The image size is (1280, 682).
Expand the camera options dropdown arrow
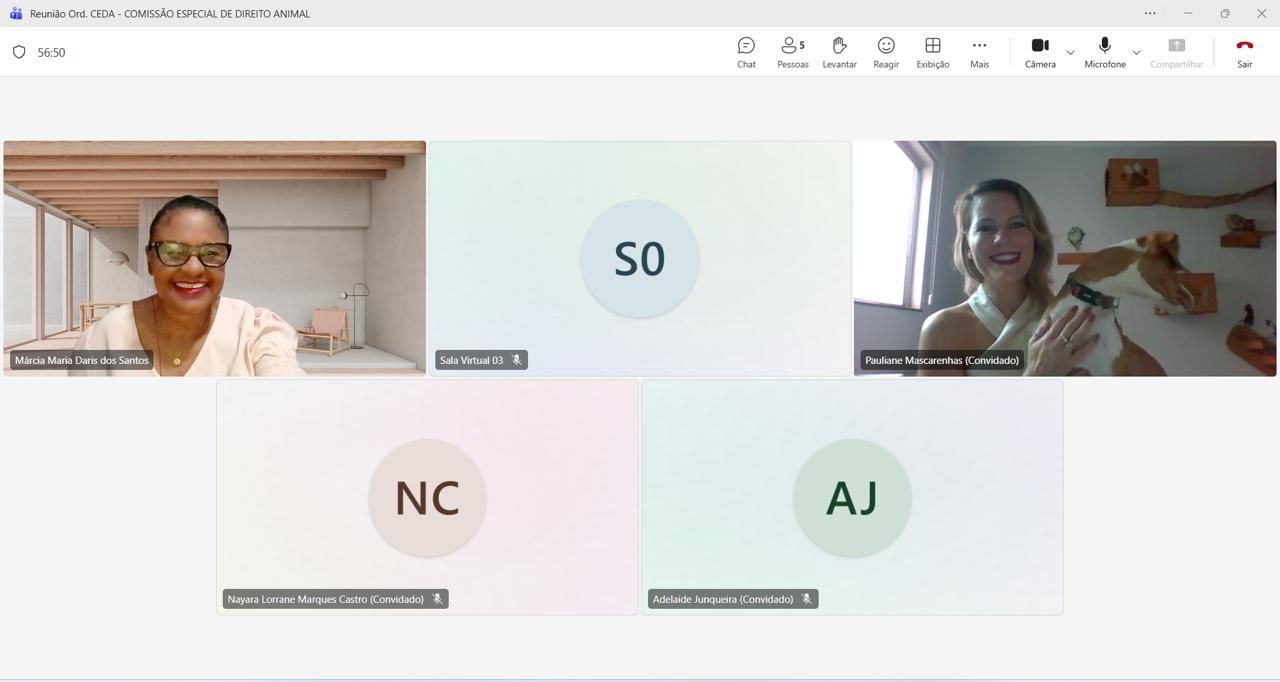pos(1070,52)
